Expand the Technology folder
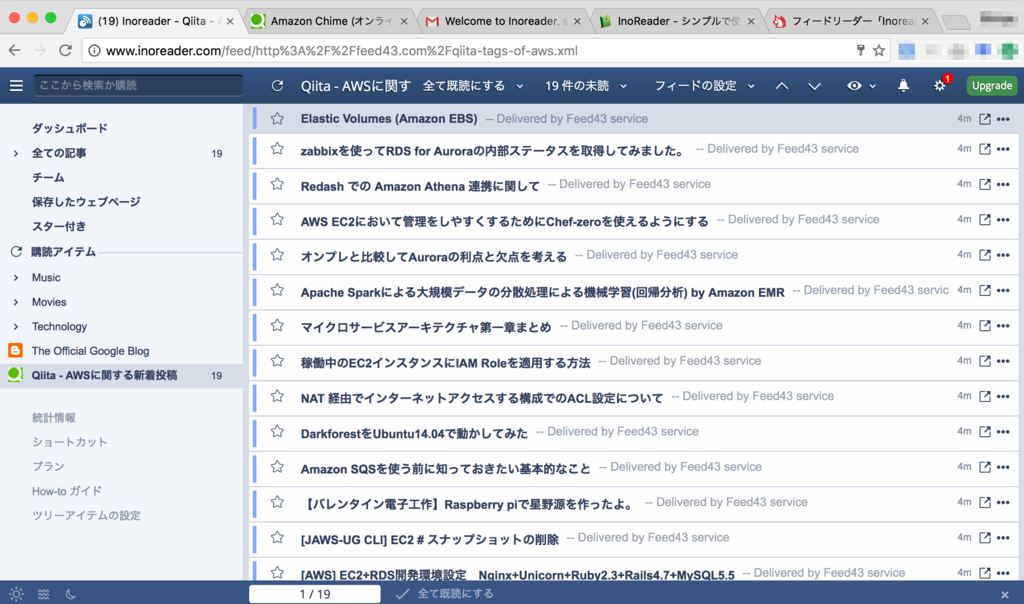The height and width of the screenshot is (604, 1024). pos(16,326)
